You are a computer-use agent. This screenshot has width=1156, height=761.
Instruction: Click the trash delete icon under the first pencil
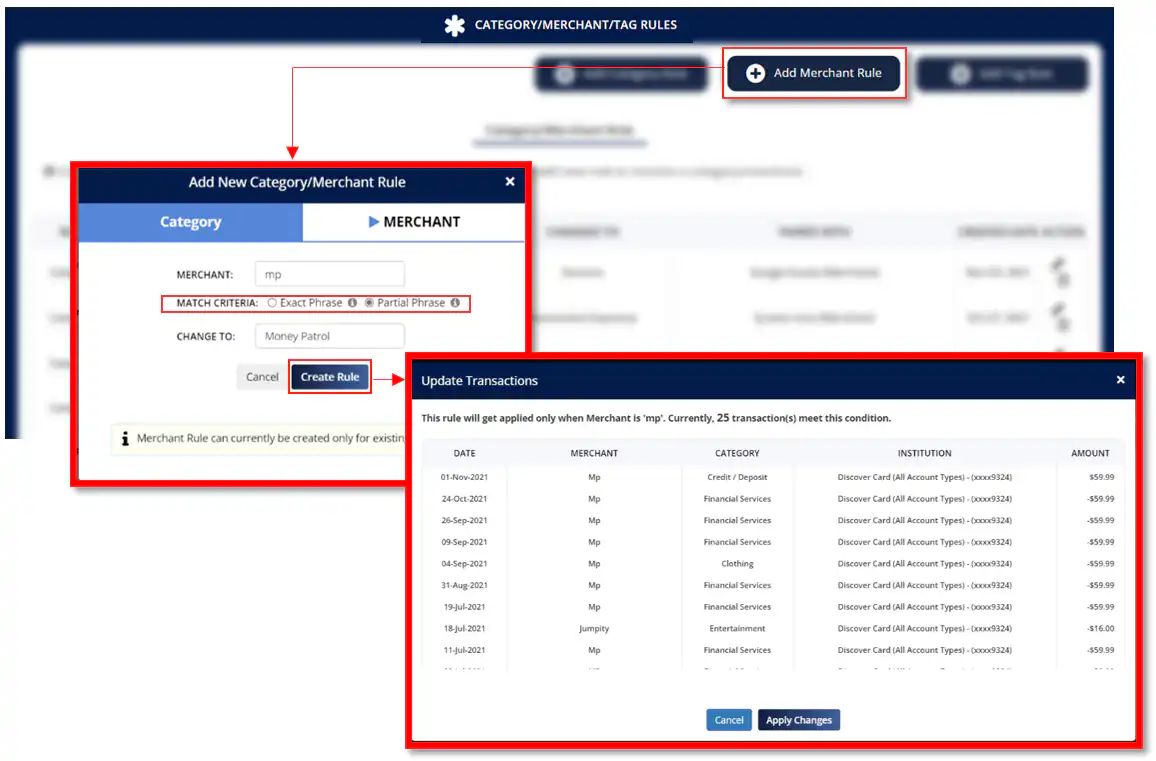pos(1064,282)
